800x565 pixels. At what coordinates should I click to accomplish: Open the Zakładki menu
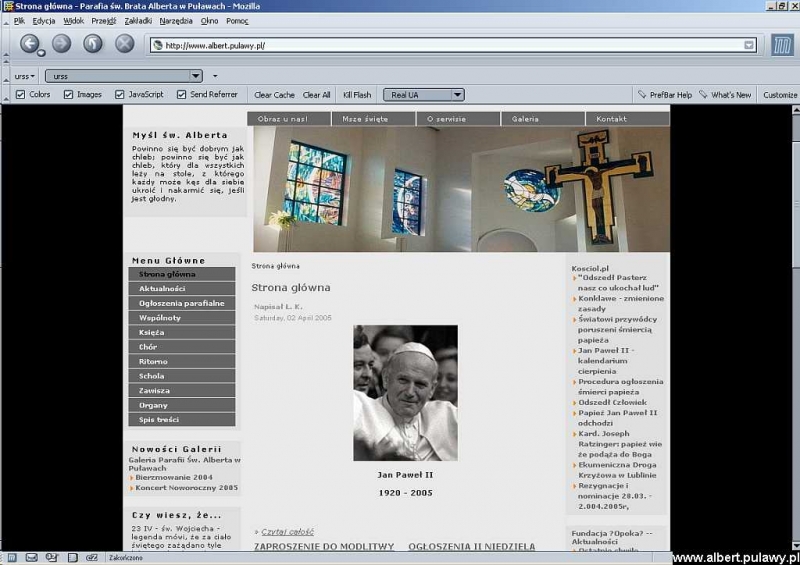[138, 21]
